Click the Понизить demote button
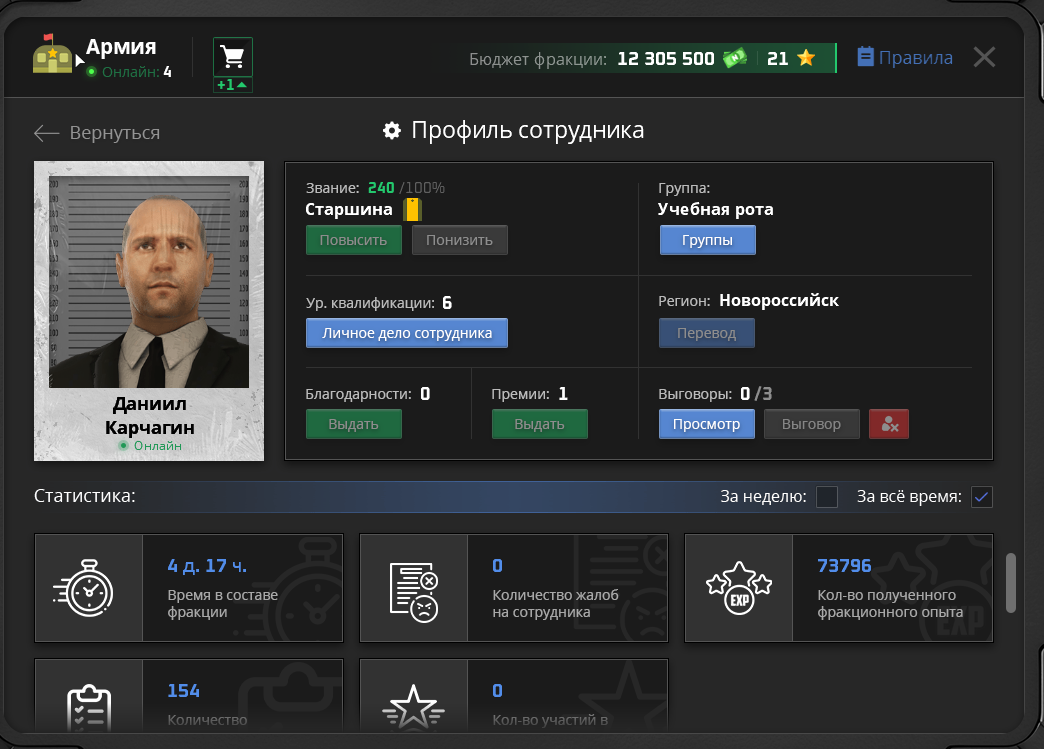The width and height of the screenshot is (1044, 749). (459, 240)
